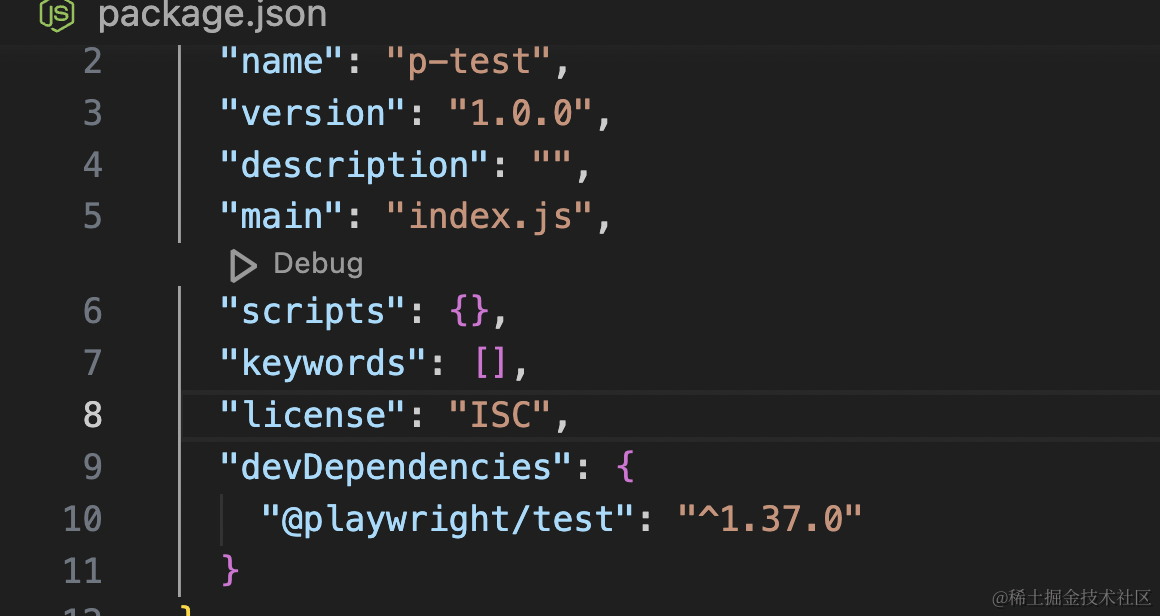The height and width of the screenshot is (616, 1160).
Task: Place cursor in the "ISC" value
Action: (500, 415)
